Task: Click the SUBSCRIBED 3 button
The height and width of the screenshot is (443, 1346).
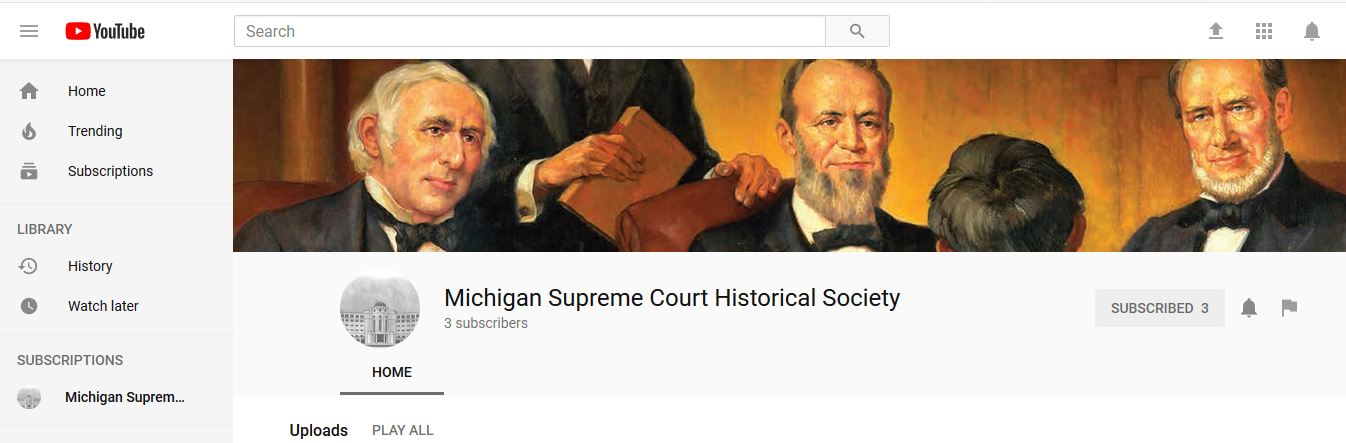Action: 1160,308
